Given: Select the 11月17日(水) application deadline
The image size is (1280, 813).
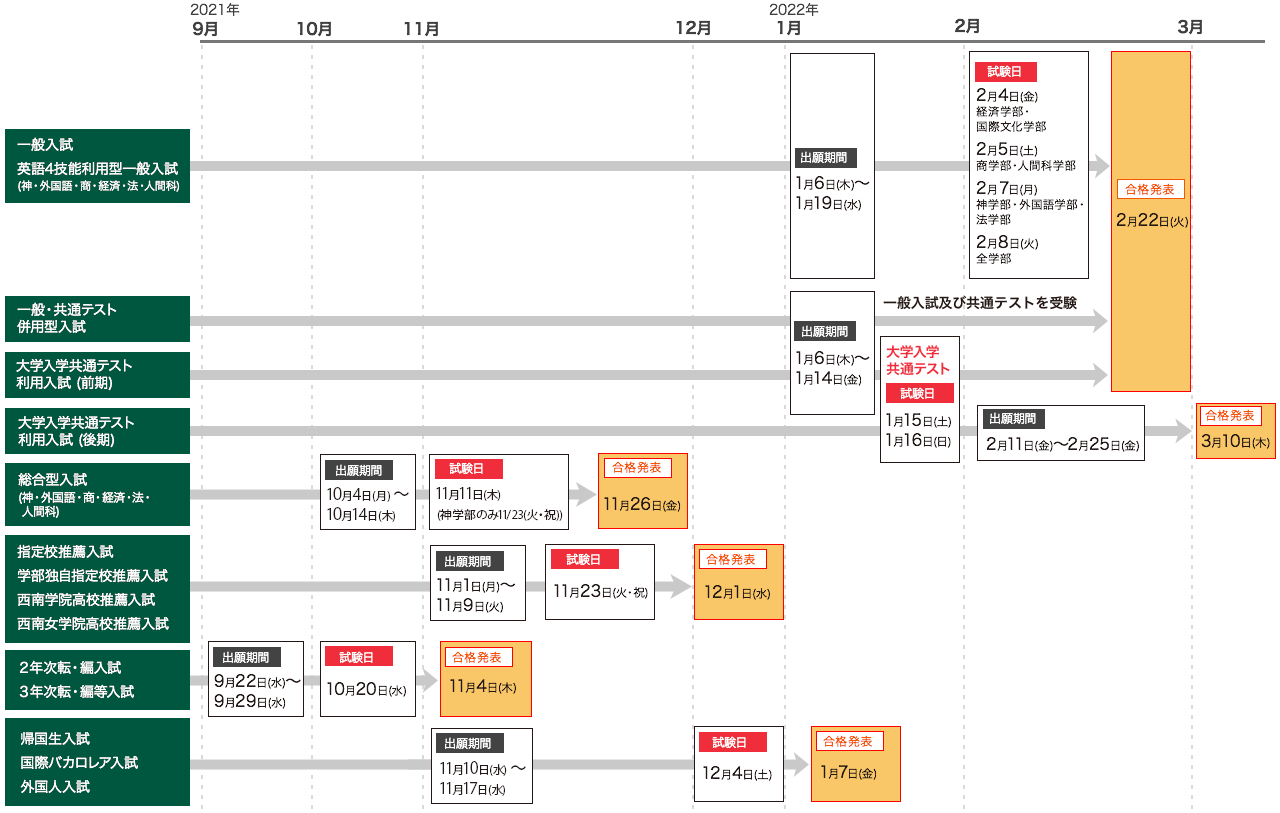Looking at the screenshot, I should tap(474, 790).
